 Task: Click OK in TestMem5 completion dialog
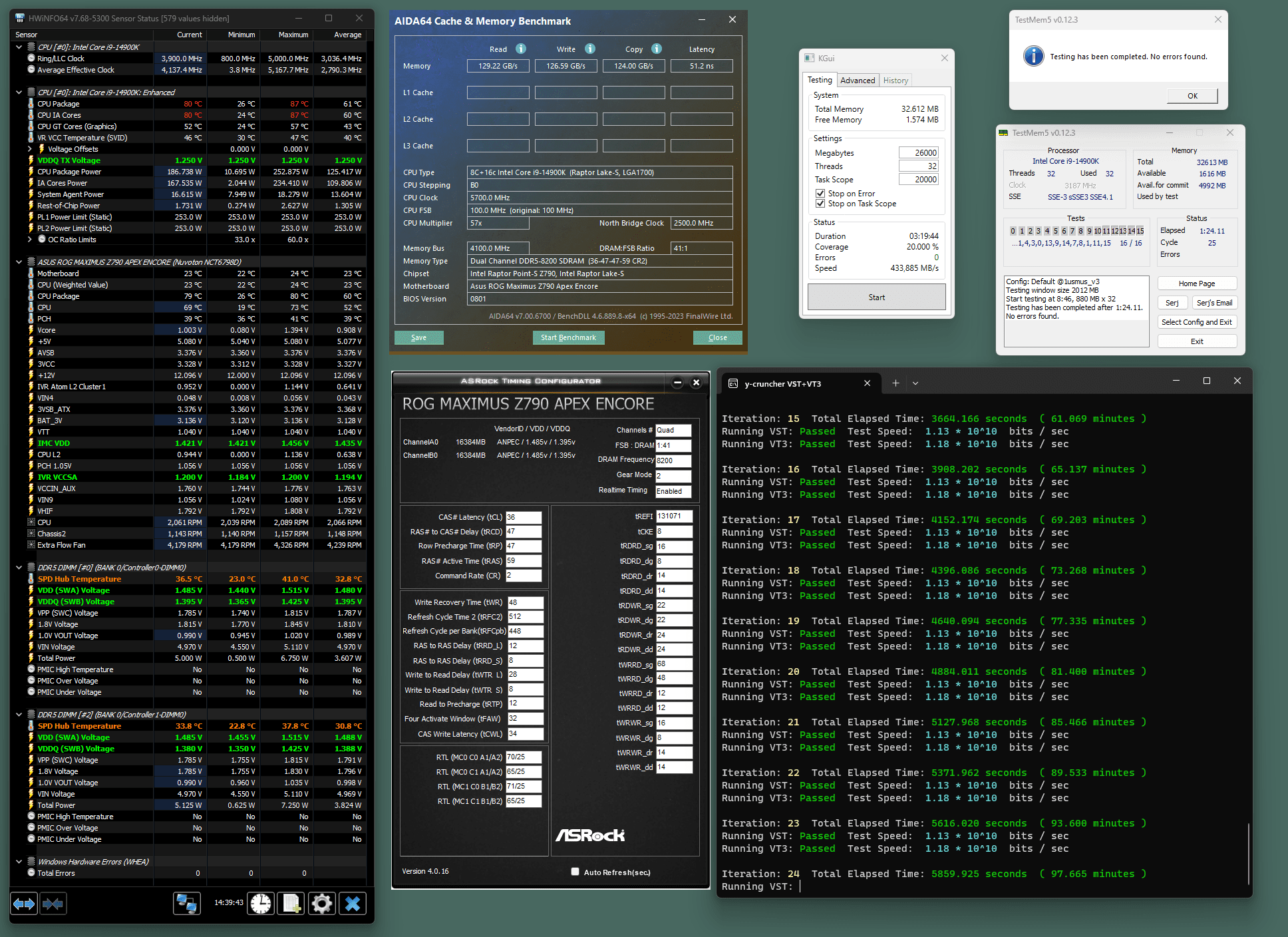pyautogui.click(x=1192, y=96)
